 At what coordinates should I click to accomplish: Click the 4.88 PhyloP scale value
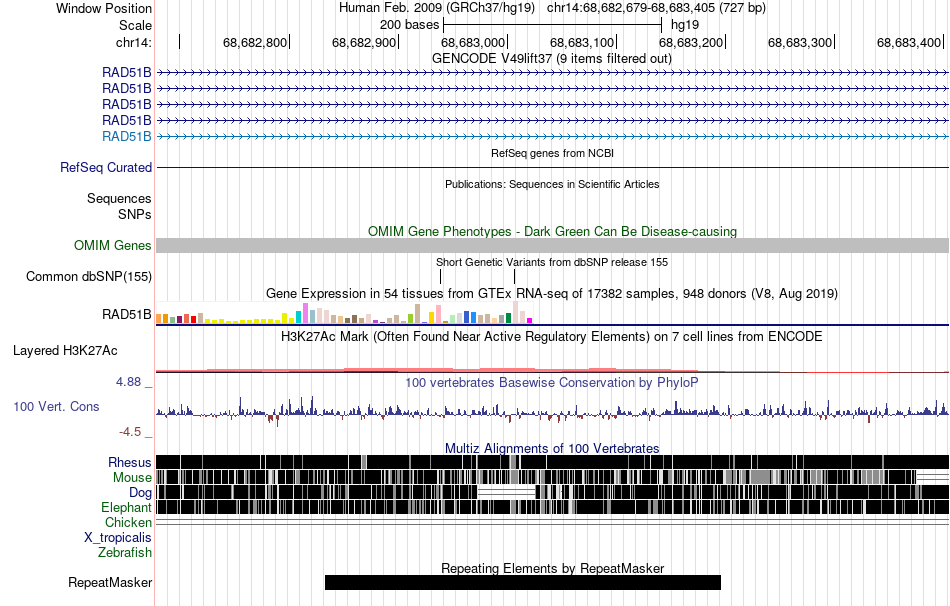(128, 382)
